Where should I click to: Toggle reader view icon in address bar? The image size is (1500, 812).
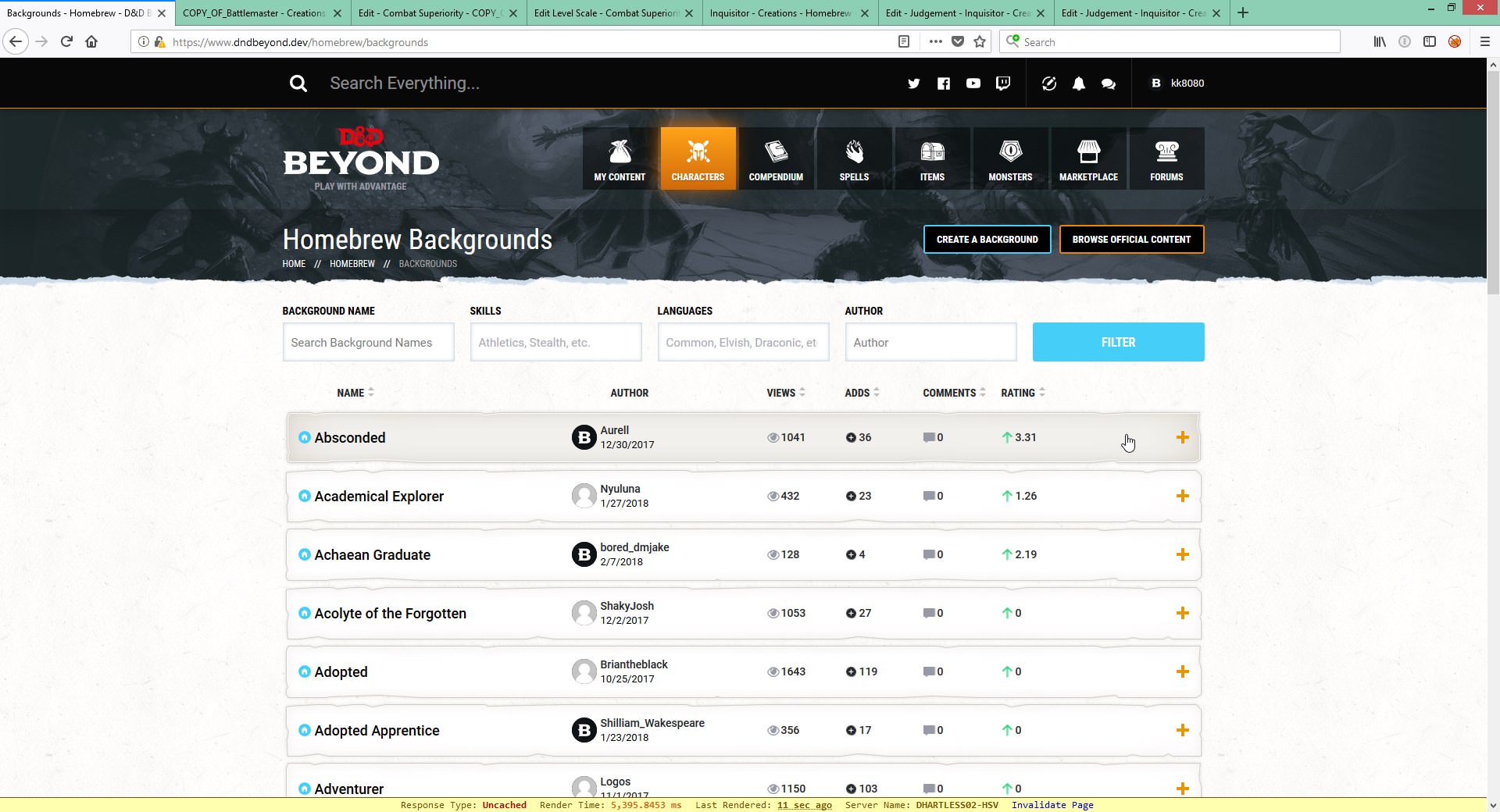point(904,42)
